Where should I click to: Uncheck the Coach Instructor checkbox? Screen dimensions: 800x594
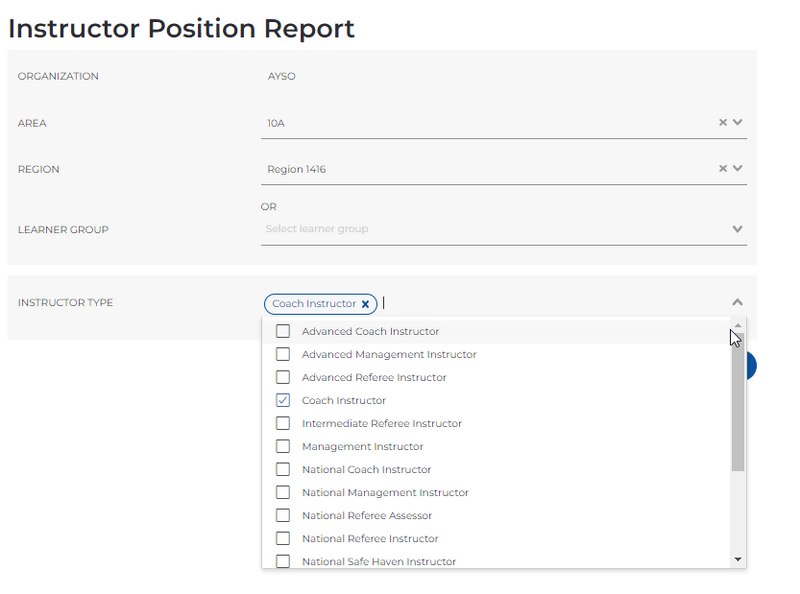(x=283, y=400)
